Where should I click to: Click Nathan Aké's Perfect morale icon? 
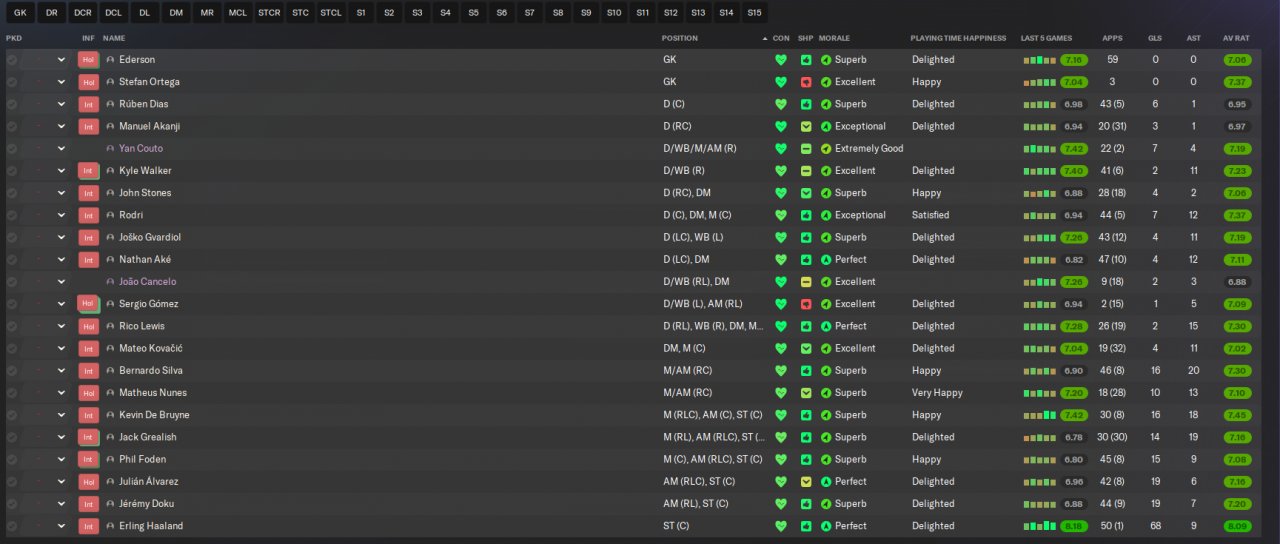tap(826, 260)
